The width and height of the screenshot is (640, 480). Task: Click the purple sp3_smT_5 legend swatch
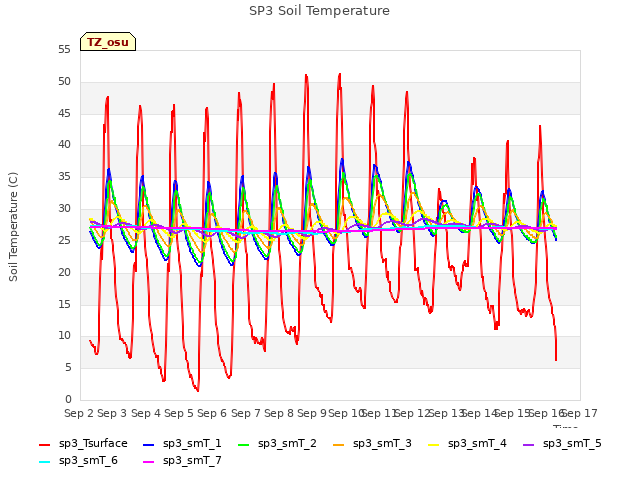click(x=529, y=444)
